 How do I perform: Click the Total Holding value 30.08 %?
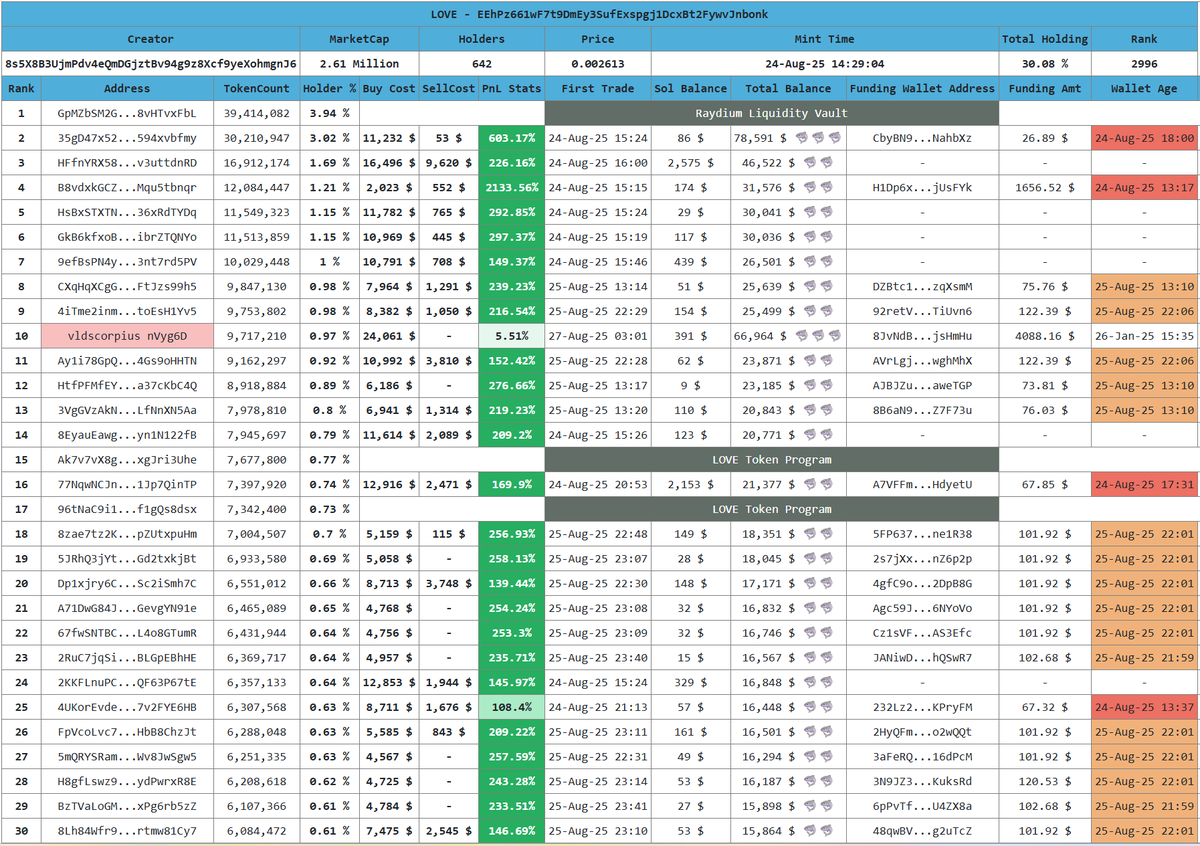pyautogui.click(x=1045, y=64)
